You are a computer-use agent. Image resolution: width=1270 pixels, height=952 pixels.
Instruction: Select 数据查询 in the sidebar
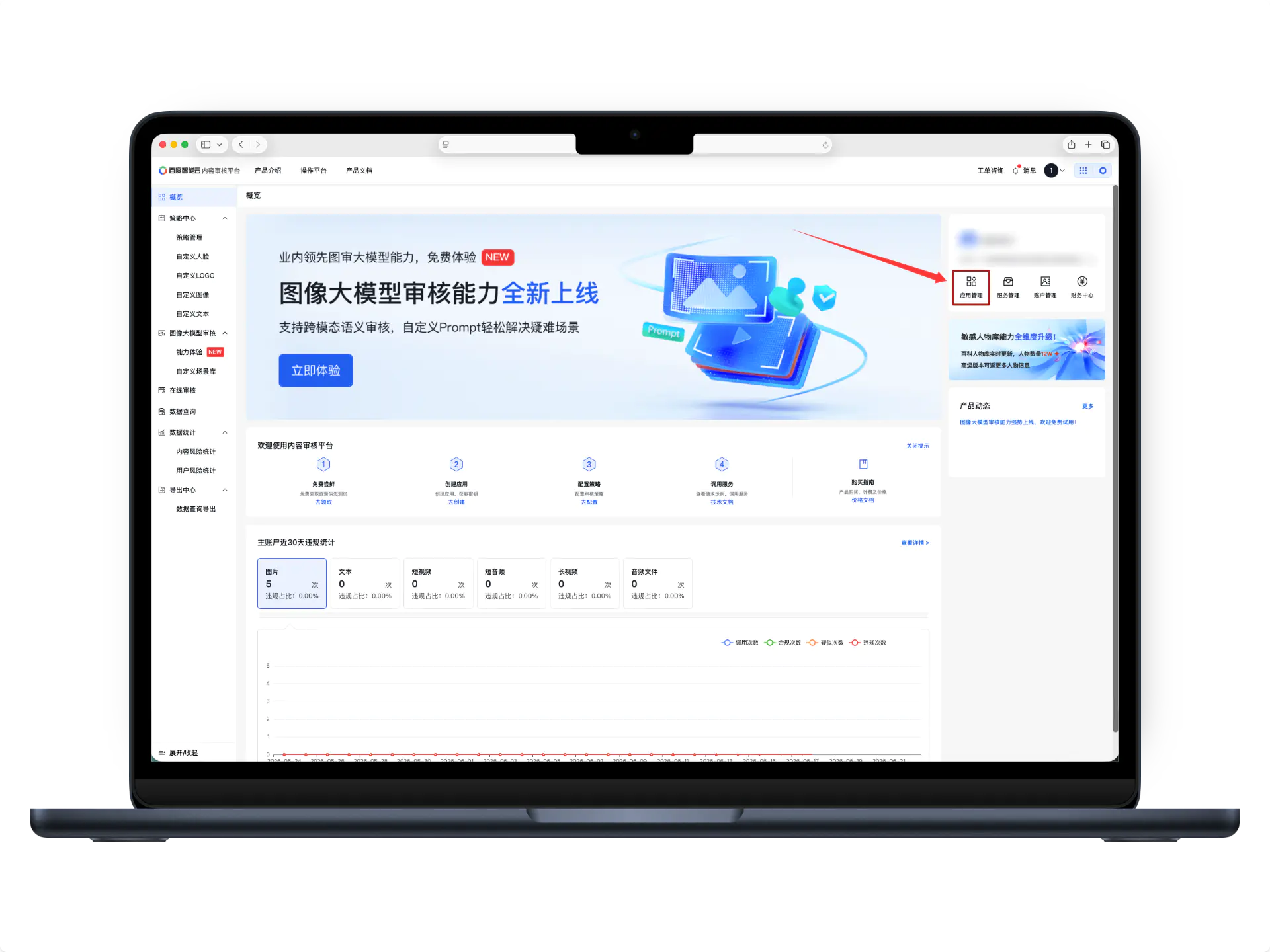tap(183, 411)
